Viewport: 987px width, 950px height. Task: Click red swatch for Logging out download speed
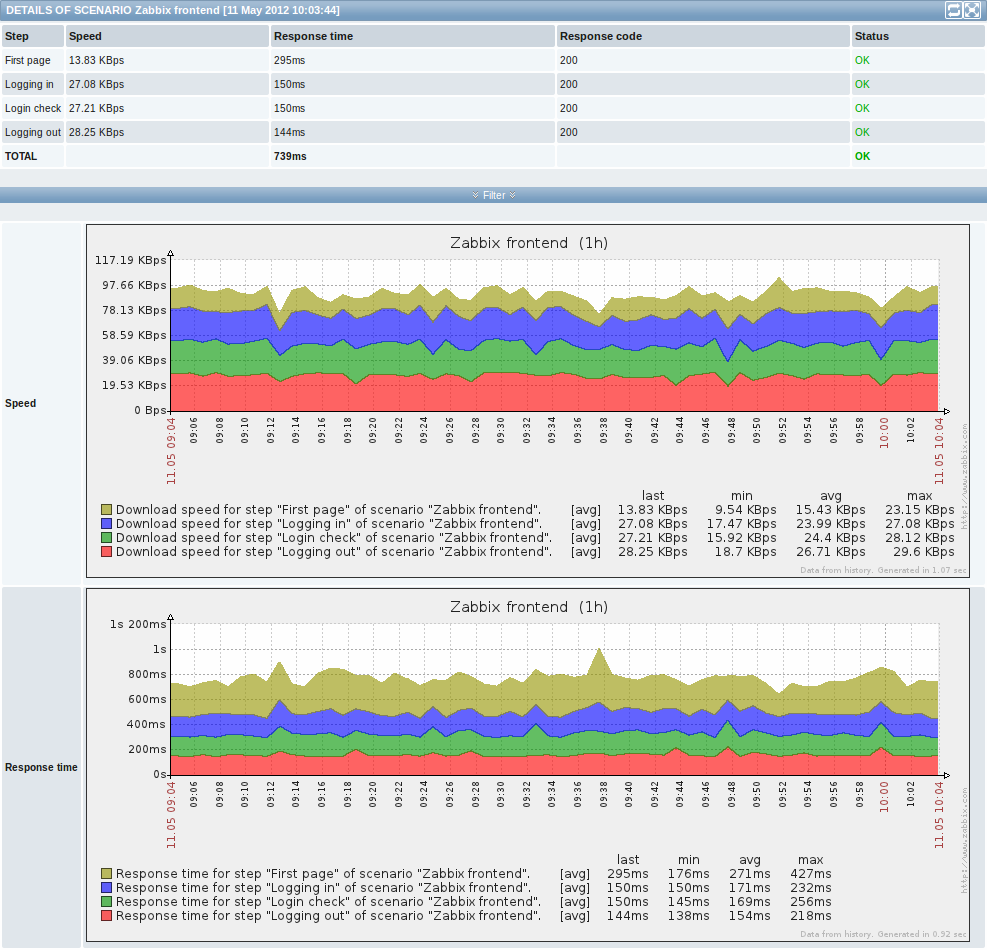[x=106, y=551]
